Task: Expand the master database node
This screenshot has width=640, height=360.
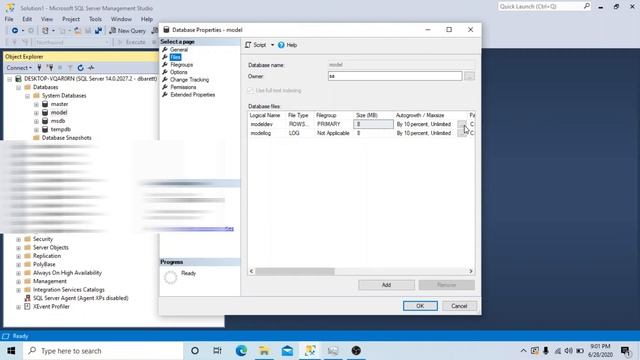Action: coord(36,104)
